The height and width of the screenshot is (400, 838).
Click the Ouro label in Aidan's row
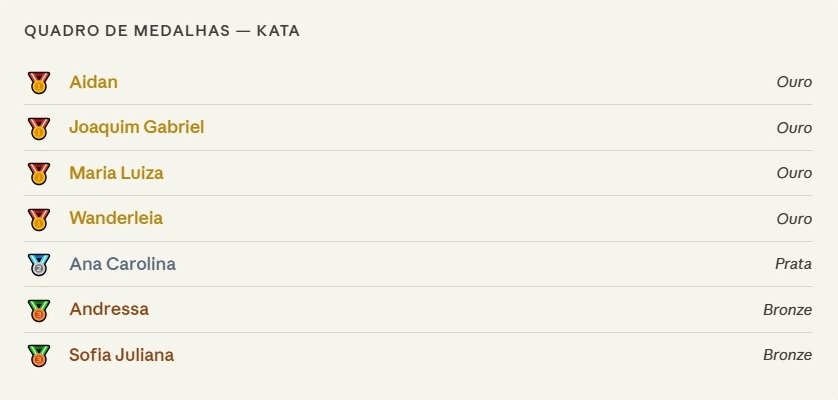794,82
